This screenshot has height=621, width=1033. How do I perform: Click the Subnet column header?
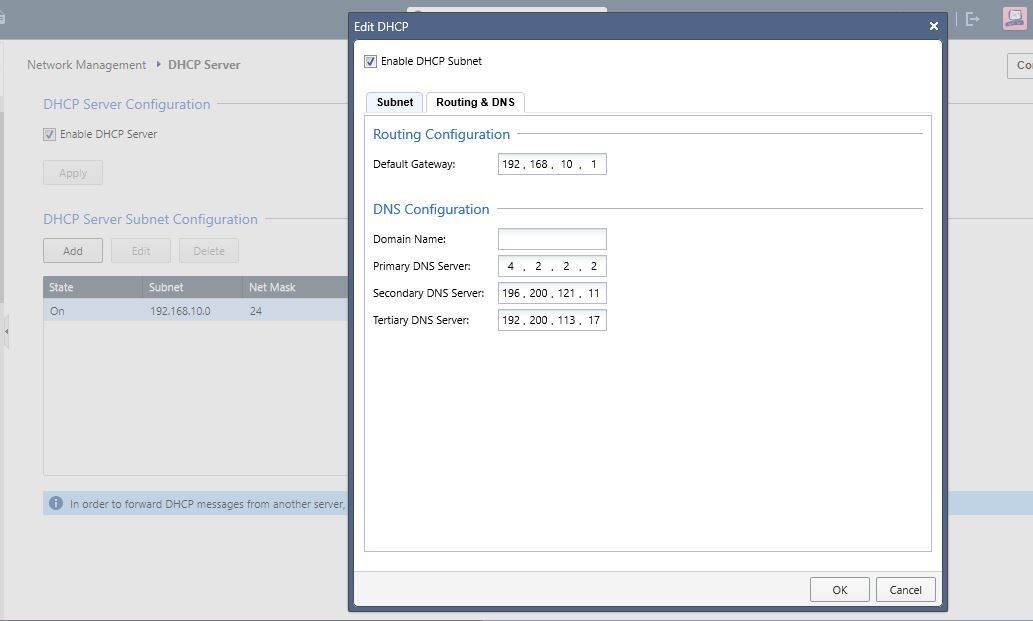166,287
